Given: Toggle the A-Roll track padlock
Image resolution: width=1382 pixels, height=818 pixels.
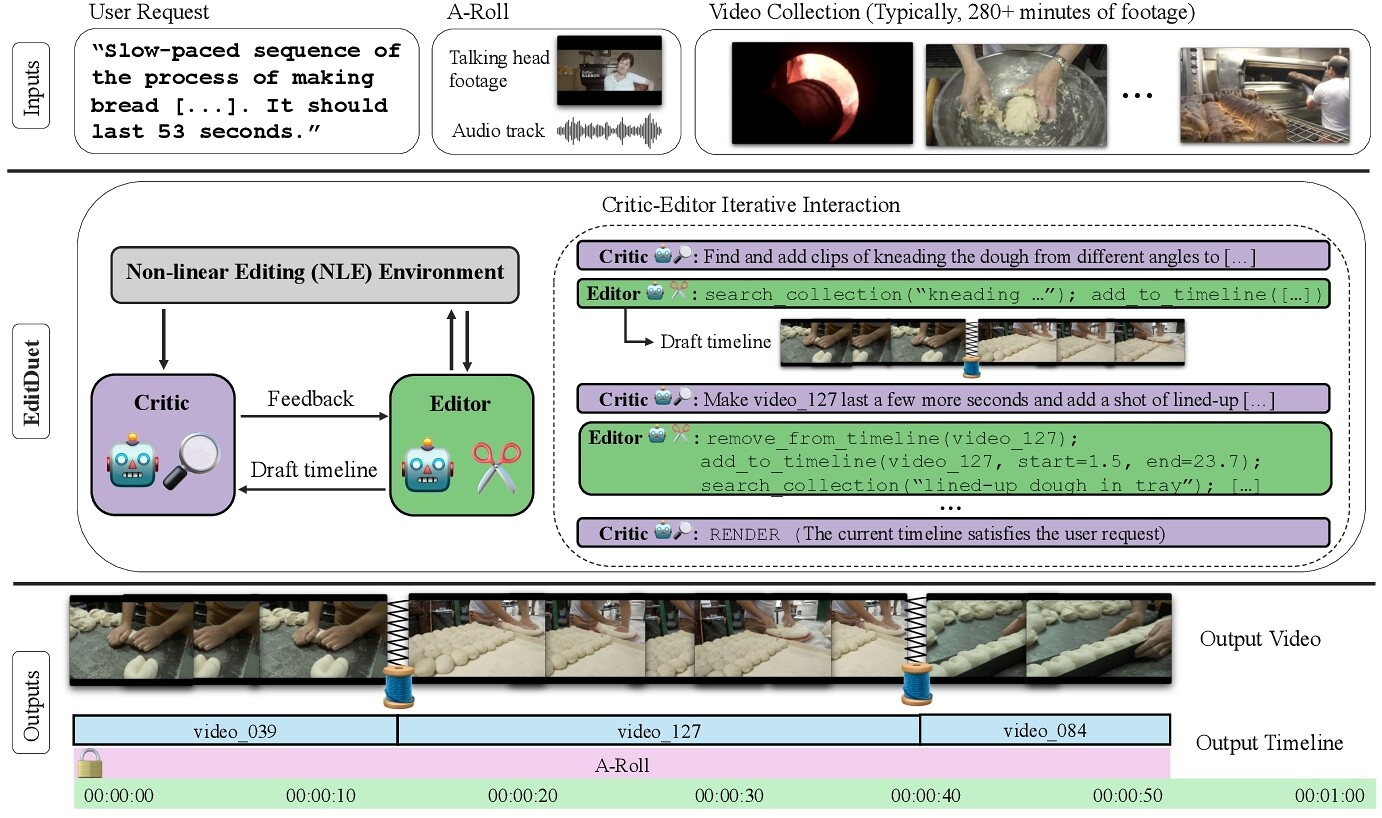Looking at the screenshot, I should click(x=90, y=765).
